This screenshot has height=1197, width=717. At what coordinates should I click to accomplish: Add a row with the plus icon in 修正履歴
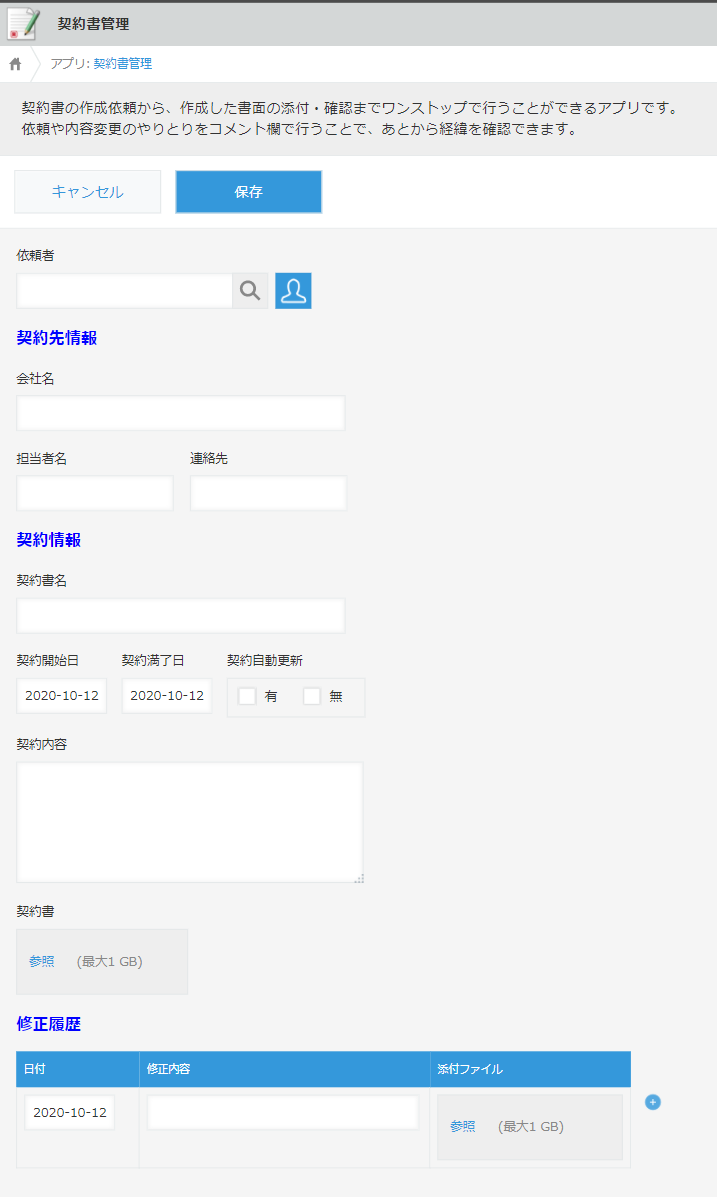(653, 1102)
